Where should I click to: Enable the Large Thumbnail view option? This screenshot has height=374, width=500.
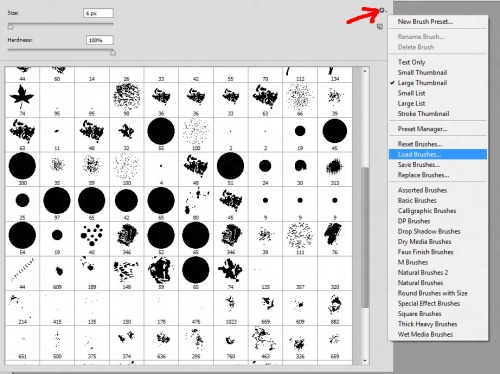click(422, 83)
